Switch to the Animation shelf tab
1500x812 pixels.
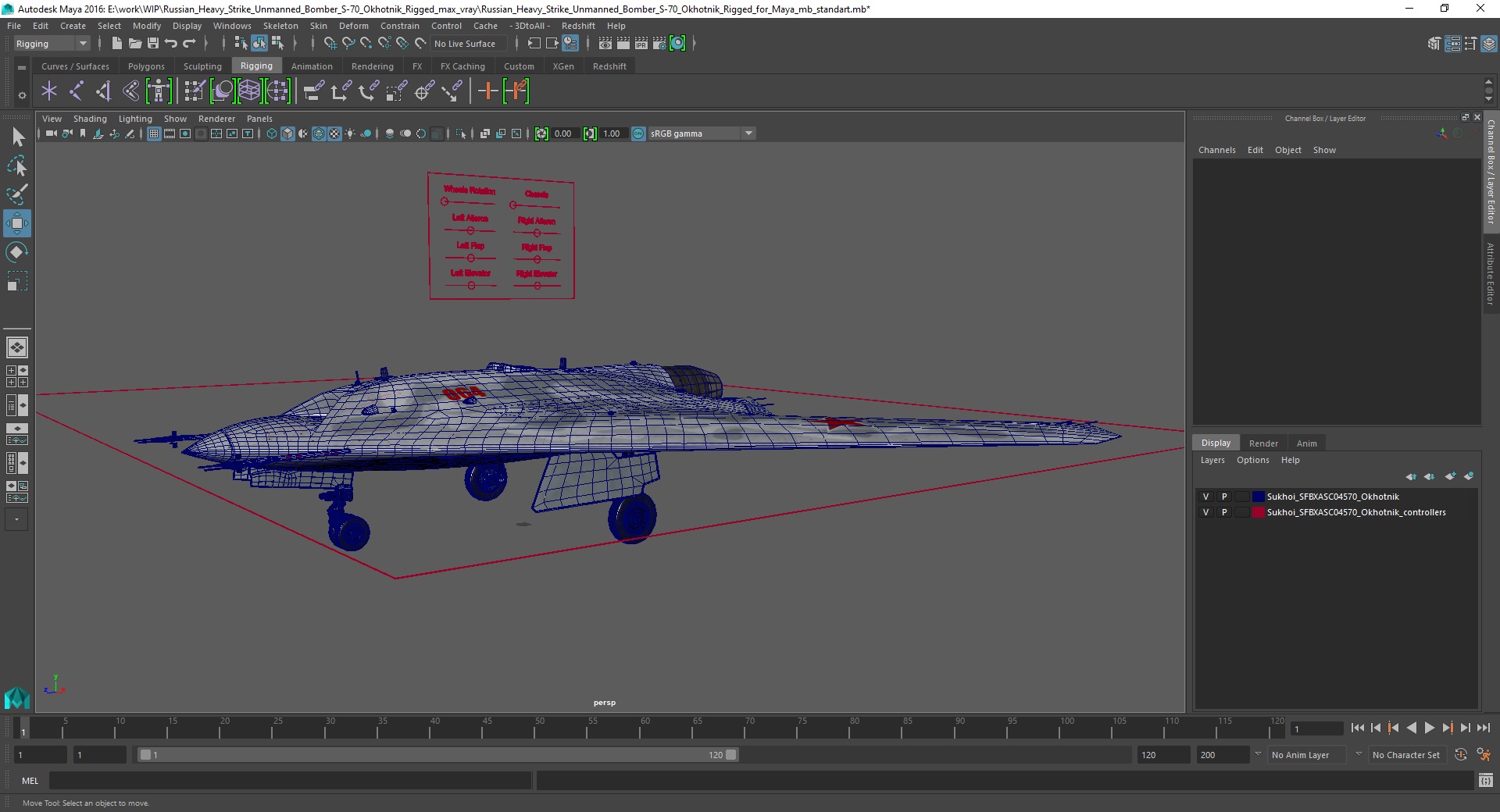[312, 66]
